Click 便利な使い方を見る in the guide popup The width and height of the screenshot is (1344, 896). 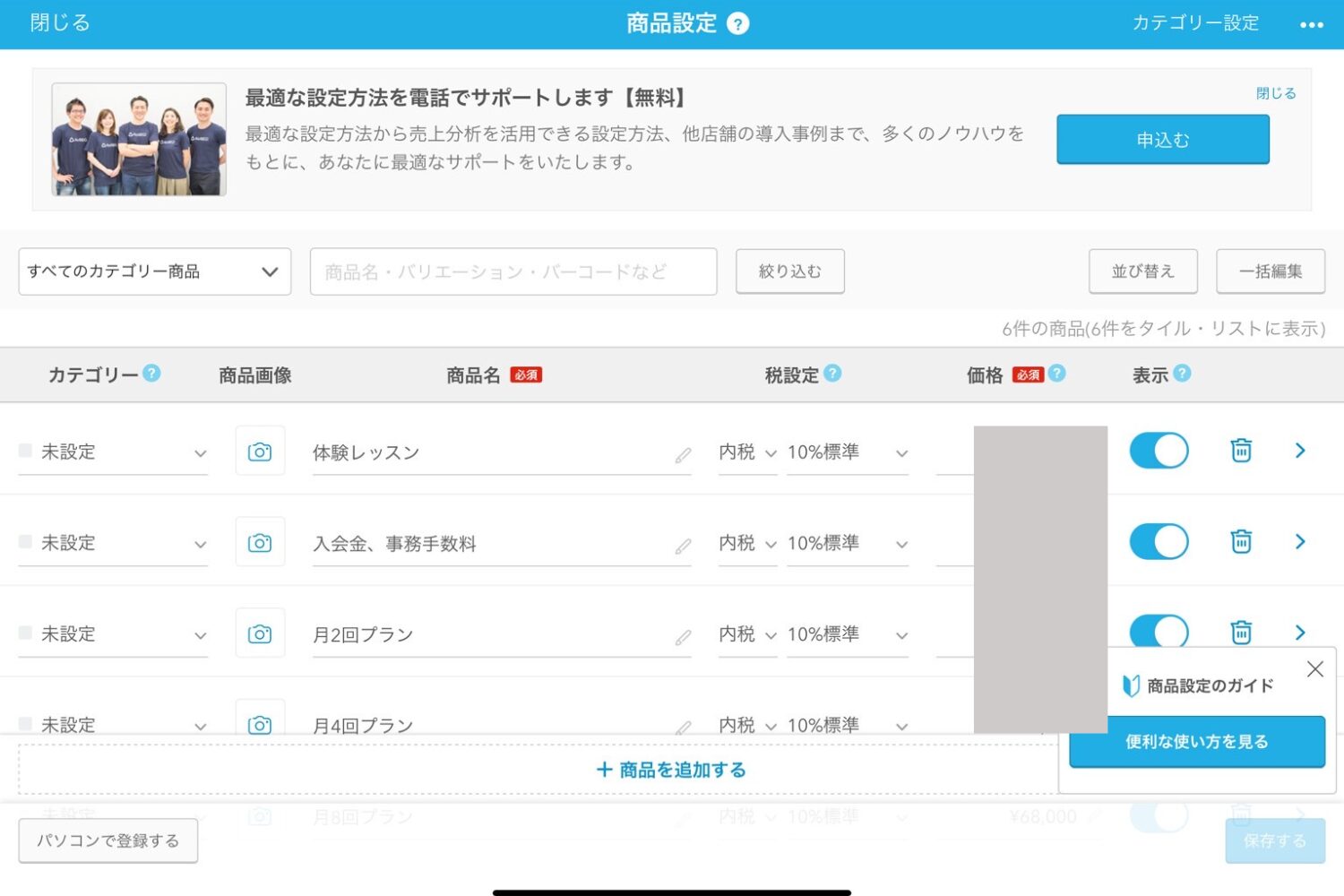pos(1195,741)
